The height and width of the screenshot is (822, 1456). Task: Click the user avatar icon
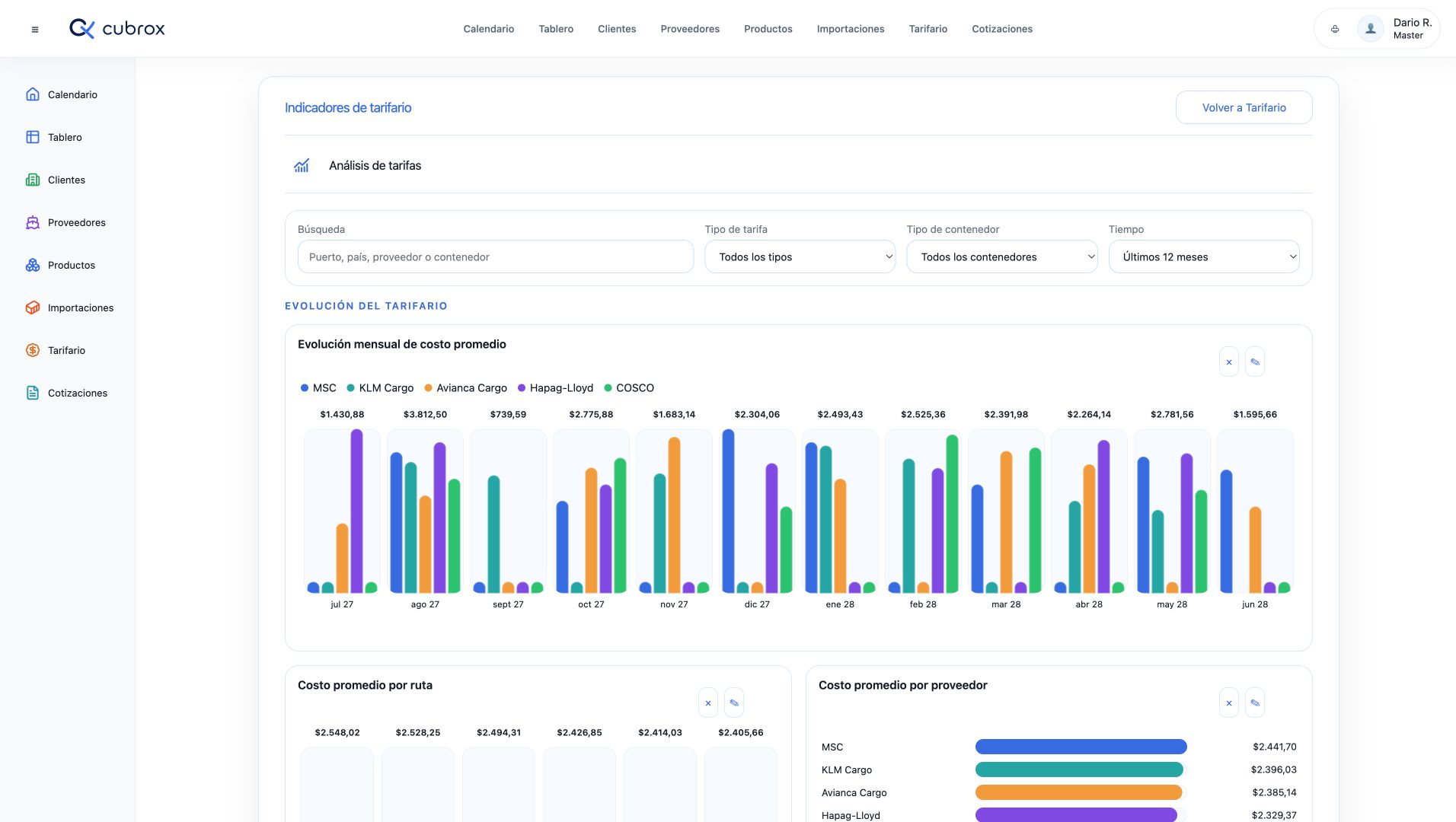coord(1371,29)
